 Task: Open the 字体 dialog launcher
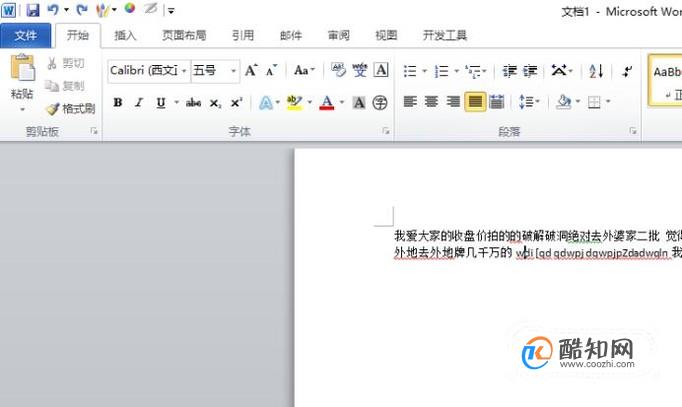(x=386, y=131)
